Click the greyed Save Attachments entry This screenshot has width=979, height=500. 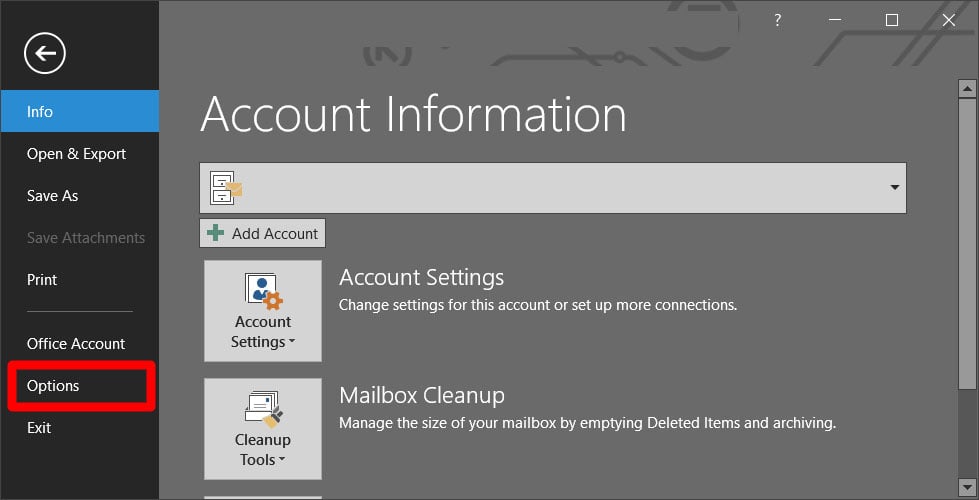(85, 238)
